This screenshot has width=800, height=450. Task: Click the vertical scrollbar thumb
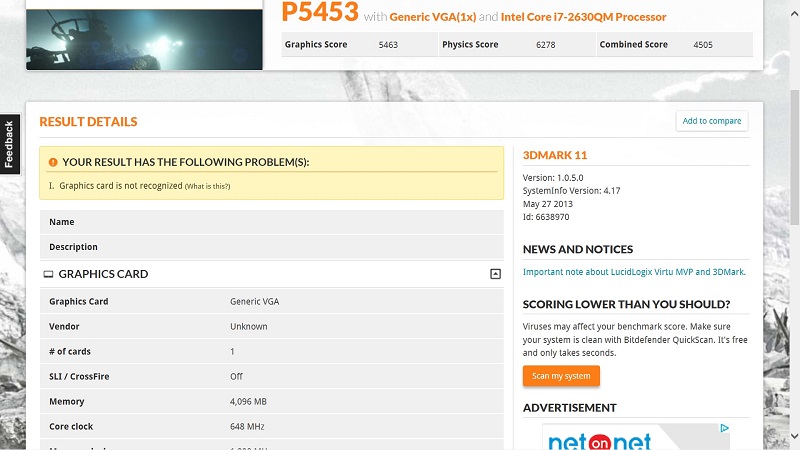[x=794, y=157]
